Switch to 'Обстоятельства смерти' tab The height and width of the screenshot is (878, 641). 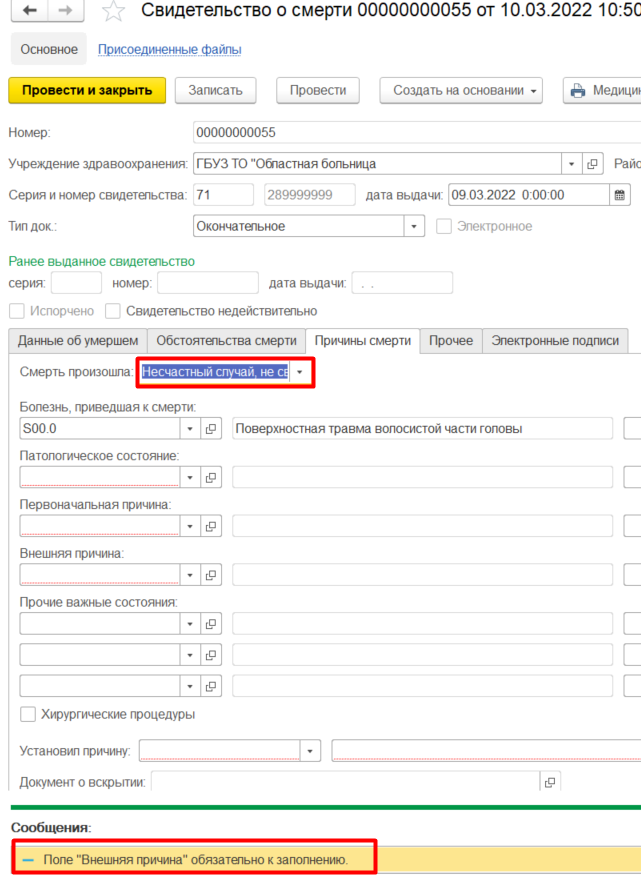[226, 341]
